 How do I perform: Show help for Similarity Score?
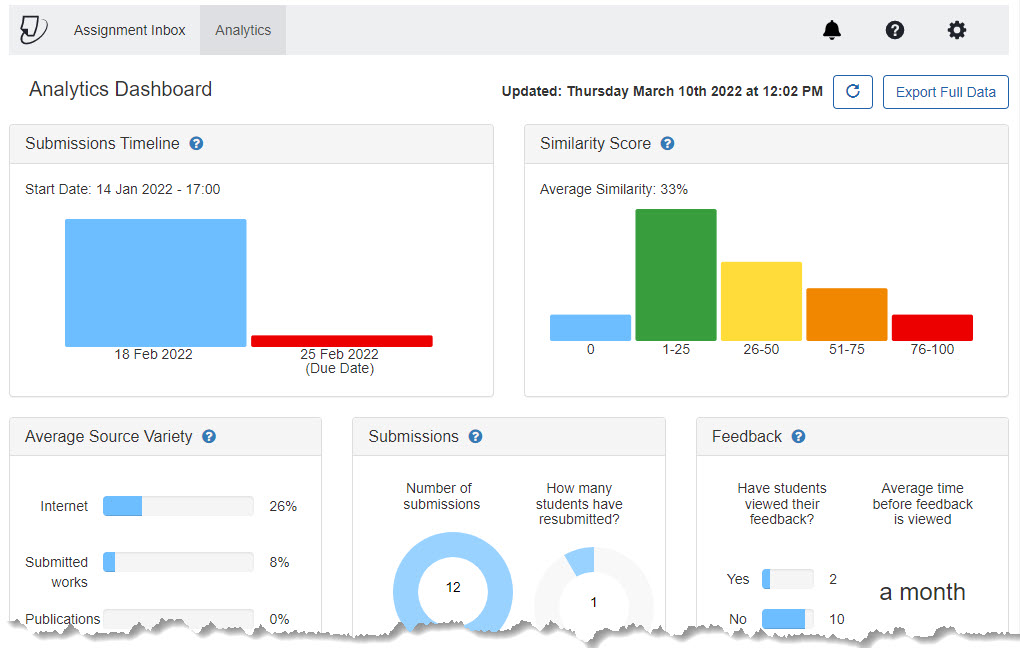point(667,144)
